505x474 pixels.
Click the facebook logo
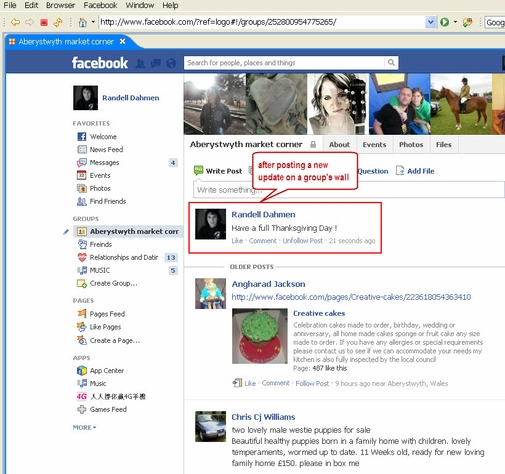tap(100, 63)
